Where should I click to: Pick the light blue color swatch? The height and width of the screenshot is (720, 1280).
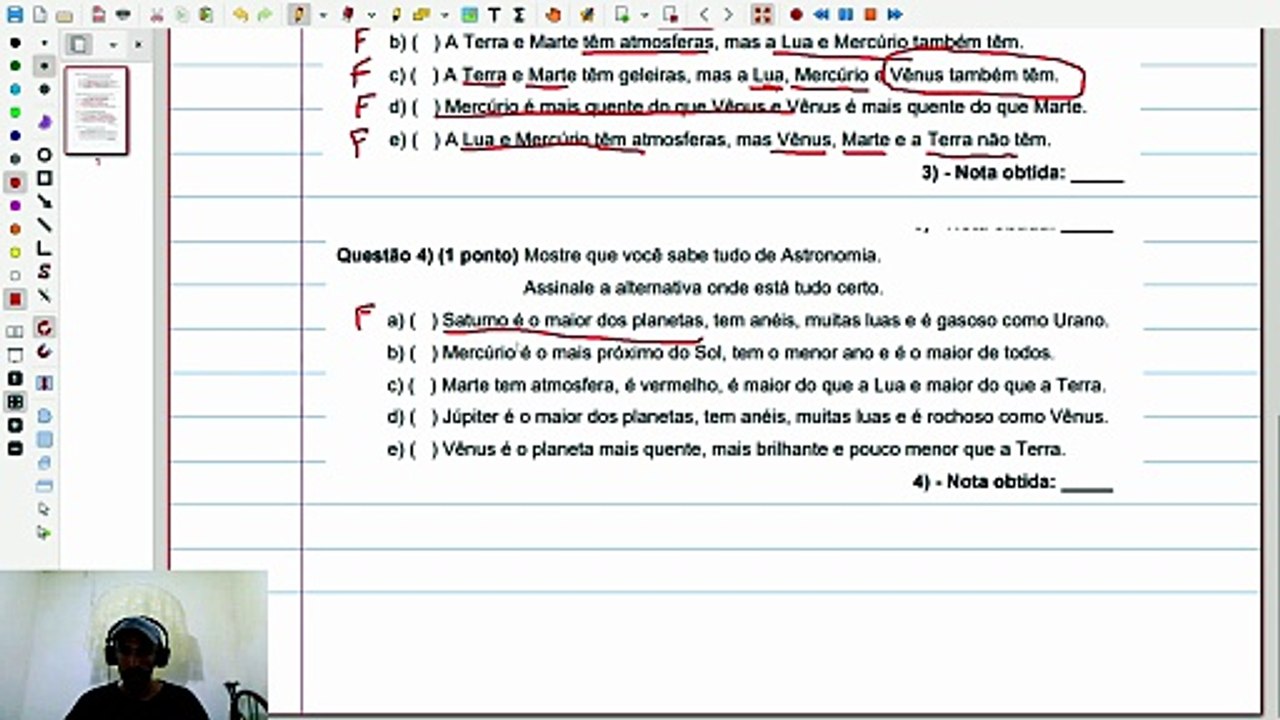(x=15, y=88)
